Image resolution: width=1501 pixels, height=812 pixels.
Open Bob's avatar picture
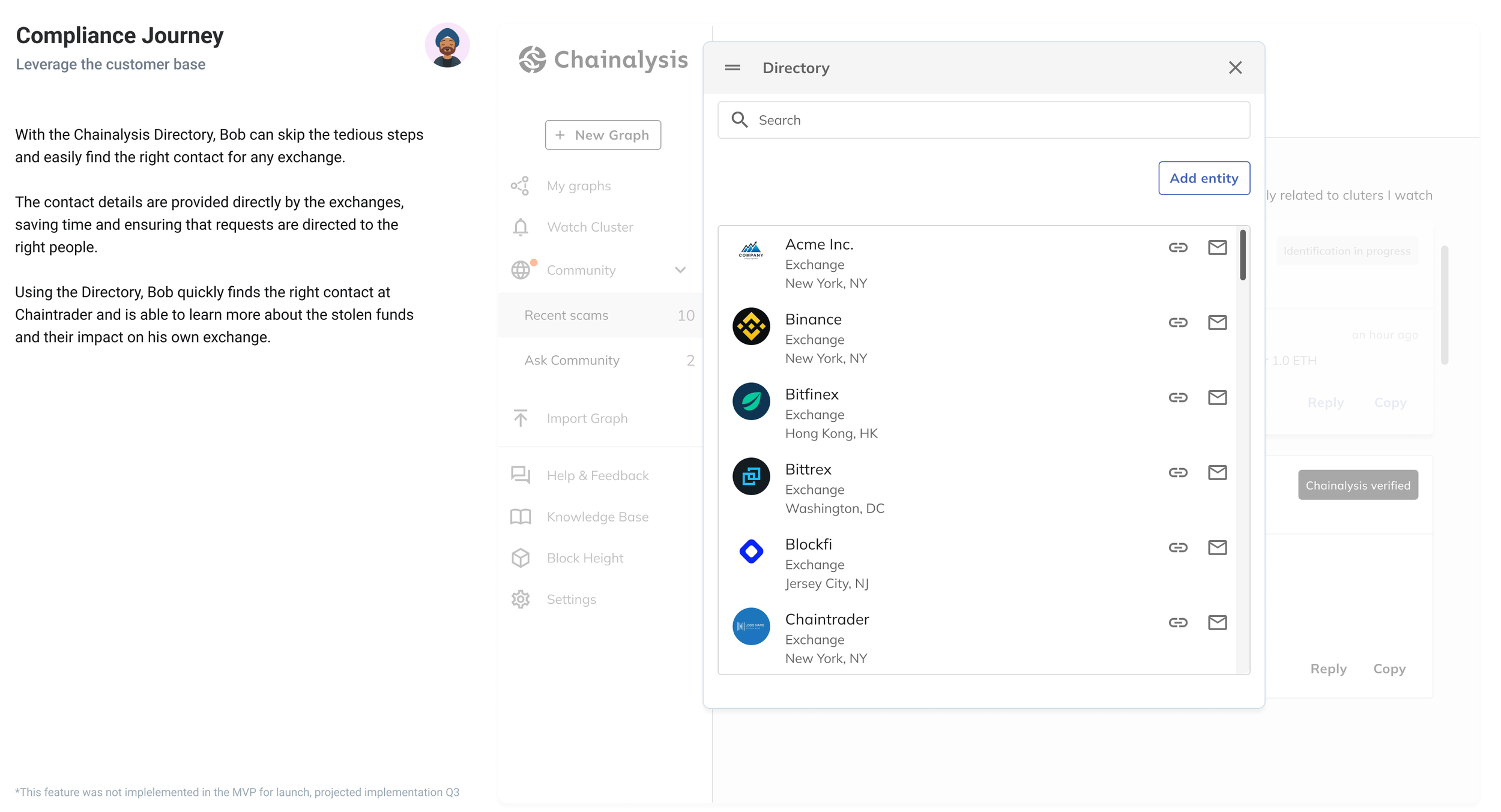(447, 46)
